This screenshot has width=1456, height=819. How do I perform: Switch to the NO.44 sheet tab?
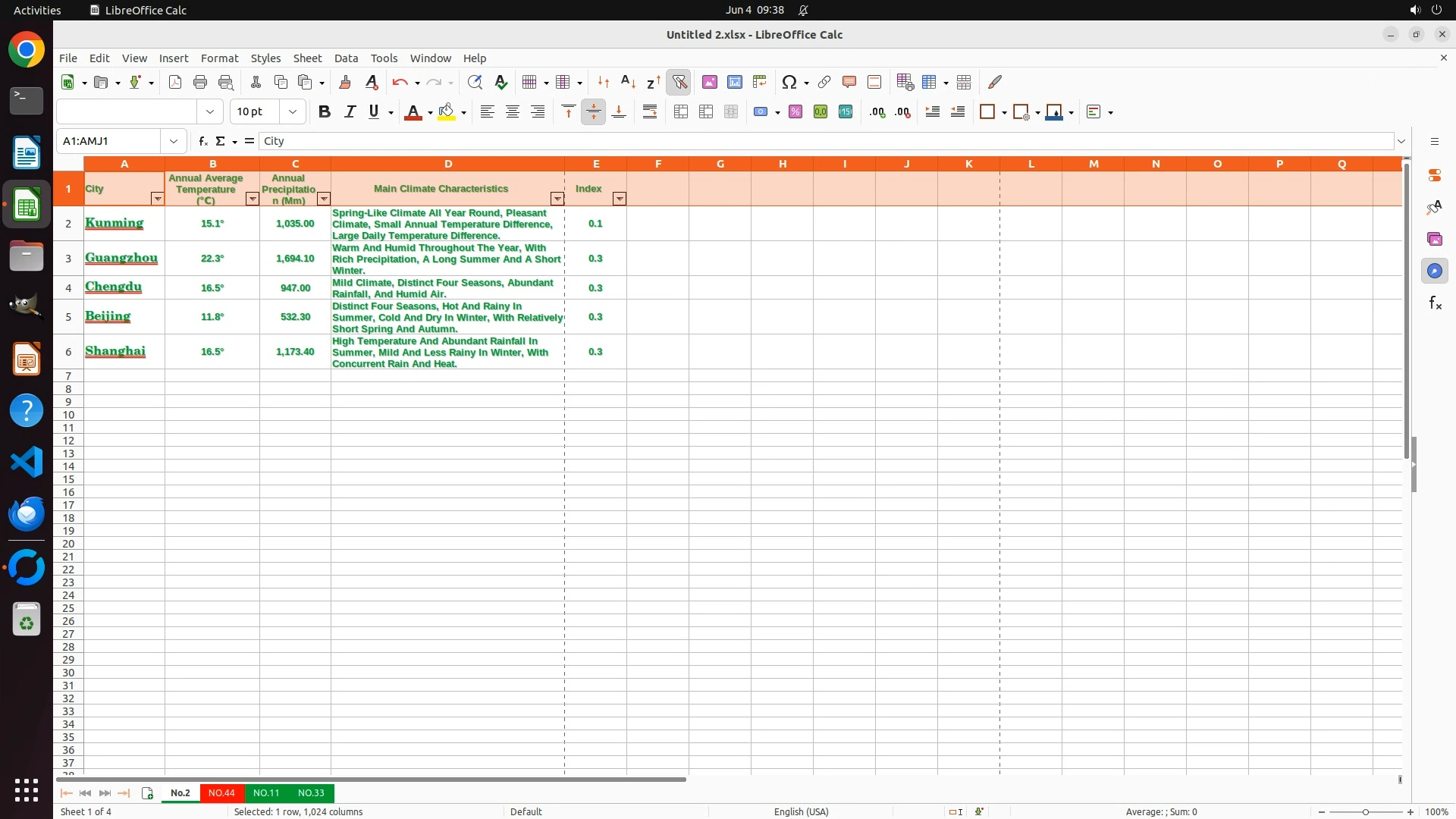[x=221, y=792]
